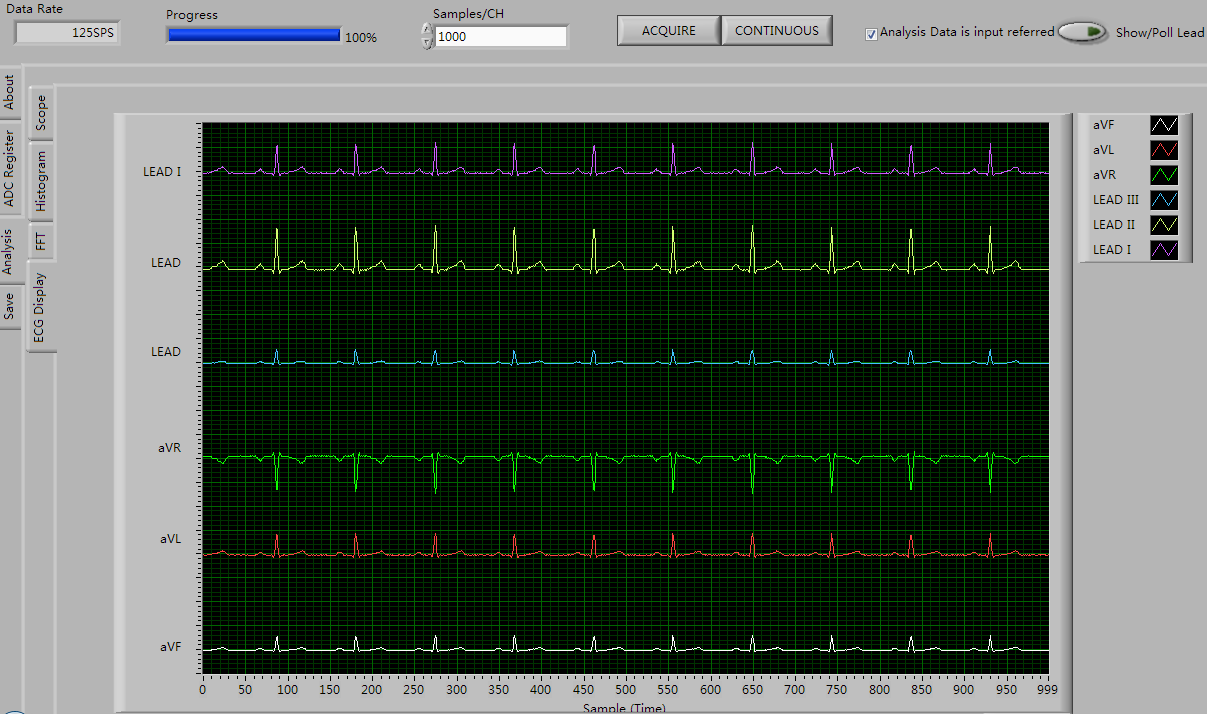Viewport: 1207px width, 714px height.
Task: Toggle the Show/Poll Lead switch
Action: point(1084,32)
